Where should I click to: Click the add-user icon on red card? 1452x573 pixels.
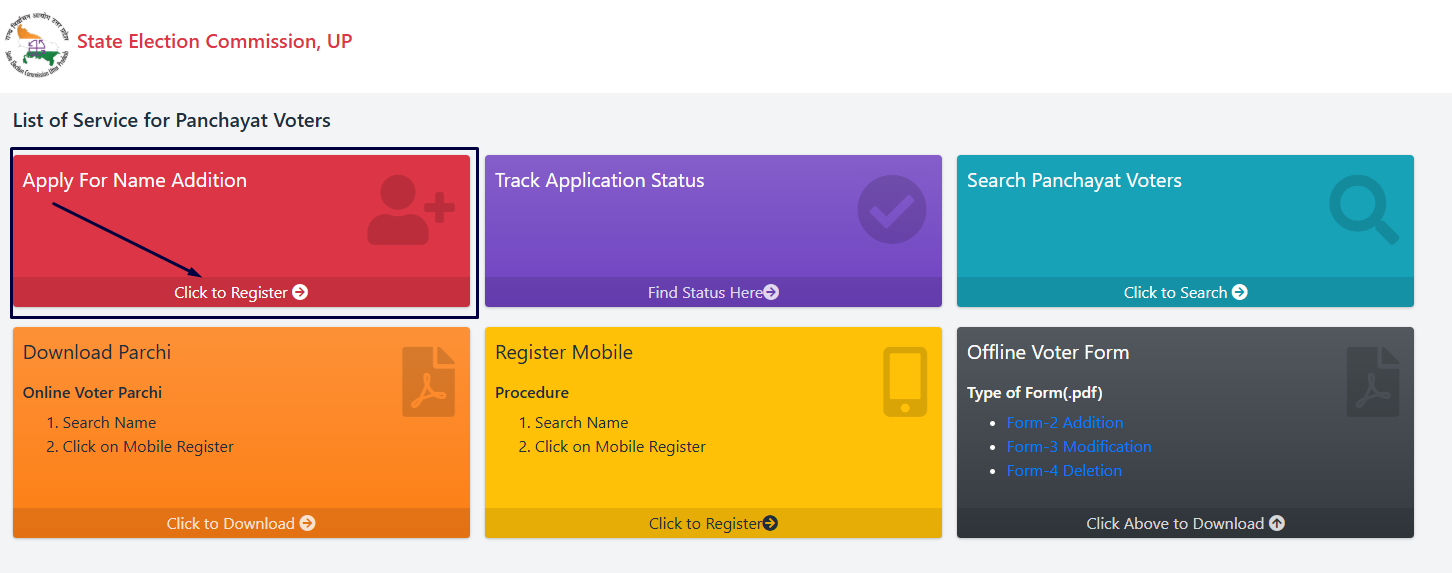(x=410, y=210)
